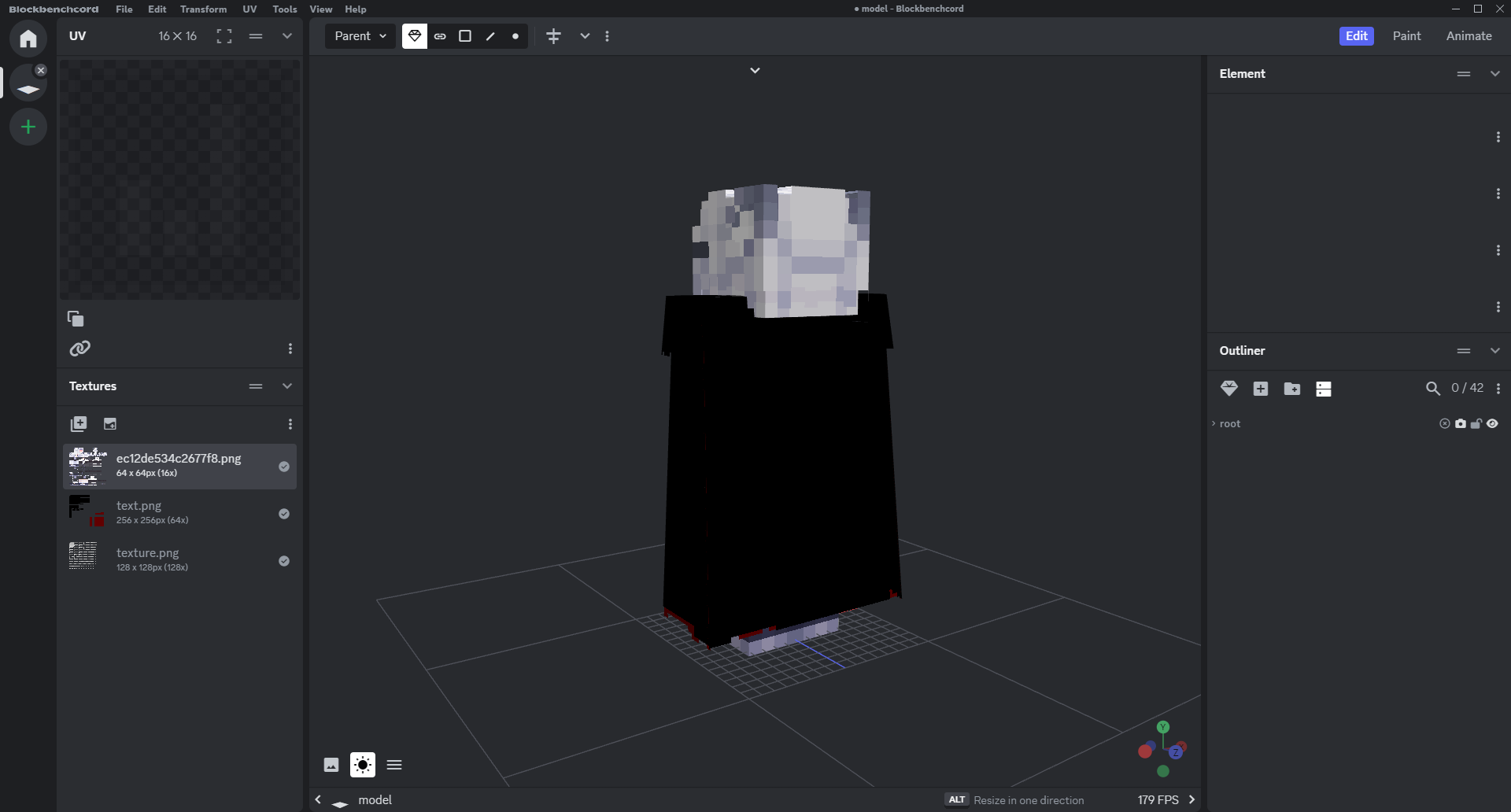
Task: Expand the root group in Outliner
Action: click(1214, 424)
